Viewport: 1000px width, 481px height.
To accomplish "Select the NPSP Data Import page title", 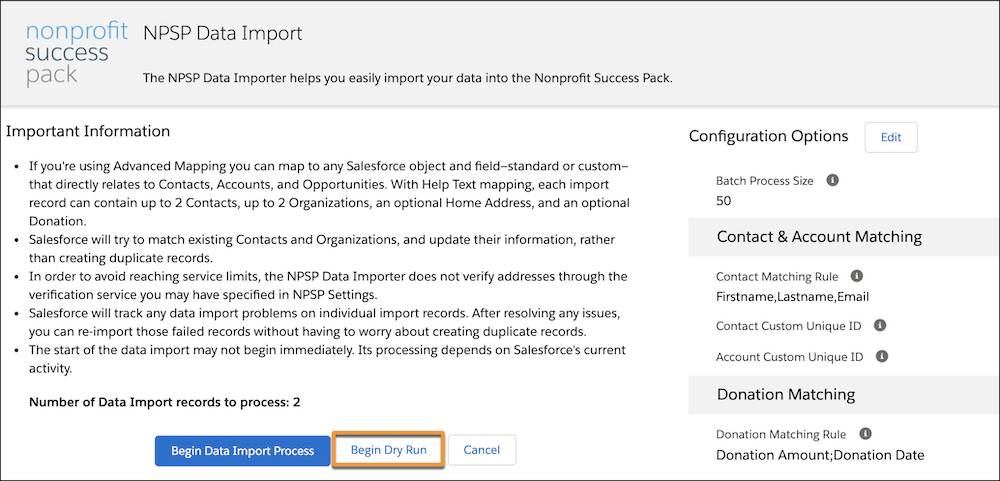I will tap(223, 33).
